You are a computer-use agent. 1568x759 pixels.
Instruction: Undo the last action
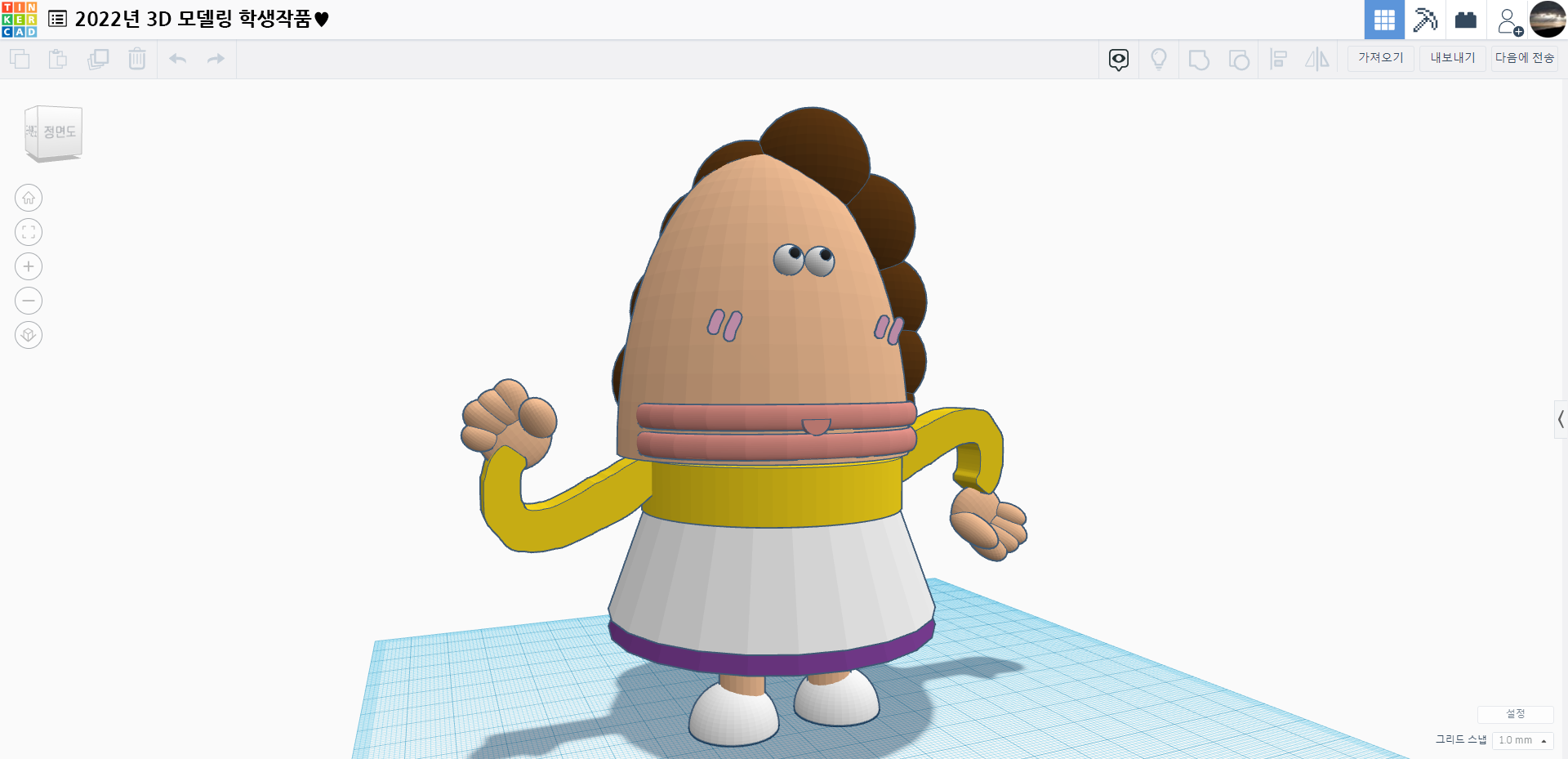[178, 59]
